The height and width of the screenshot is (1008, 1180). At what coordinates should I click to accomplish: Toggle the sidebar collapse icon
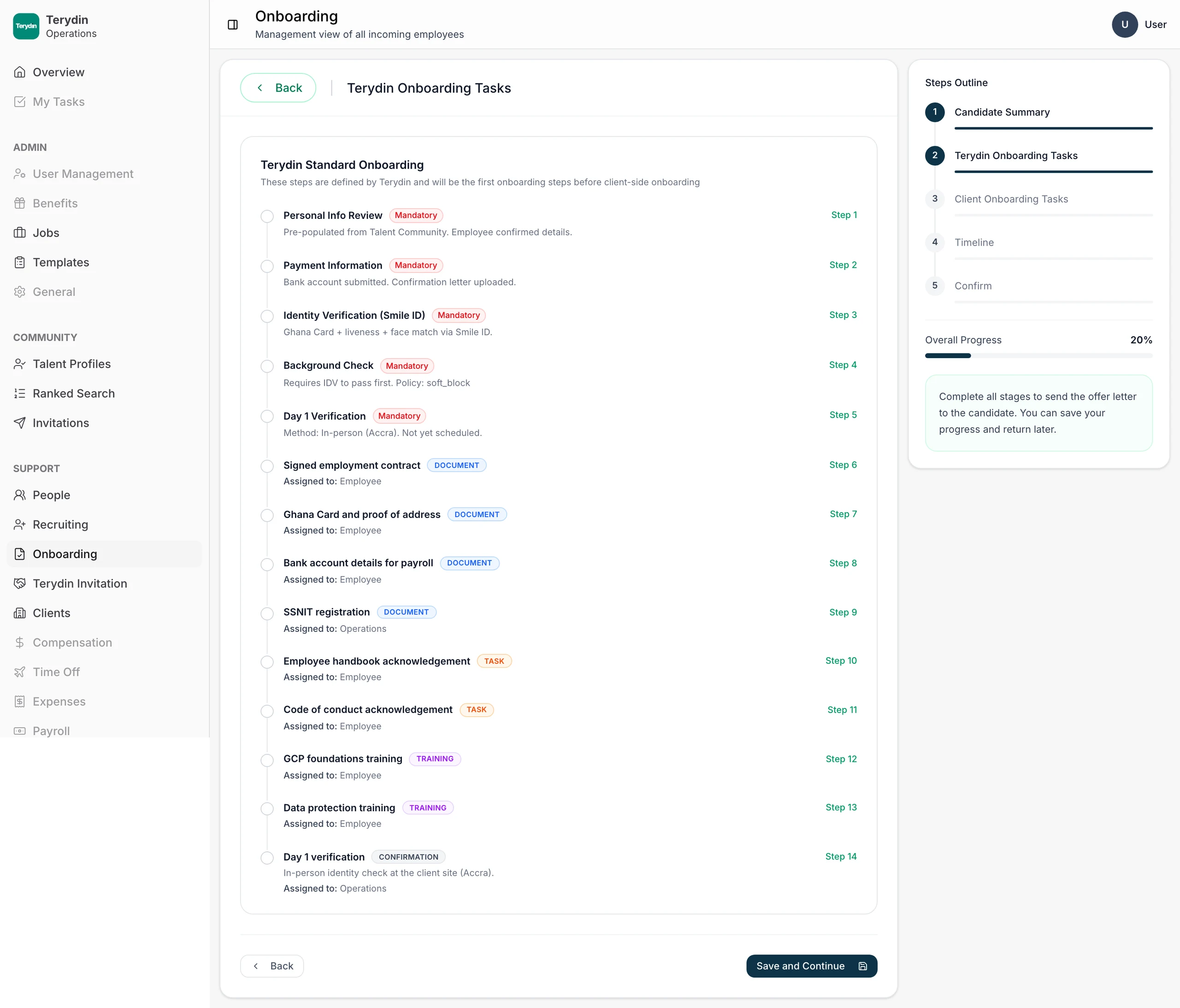[x=232, y=24]
